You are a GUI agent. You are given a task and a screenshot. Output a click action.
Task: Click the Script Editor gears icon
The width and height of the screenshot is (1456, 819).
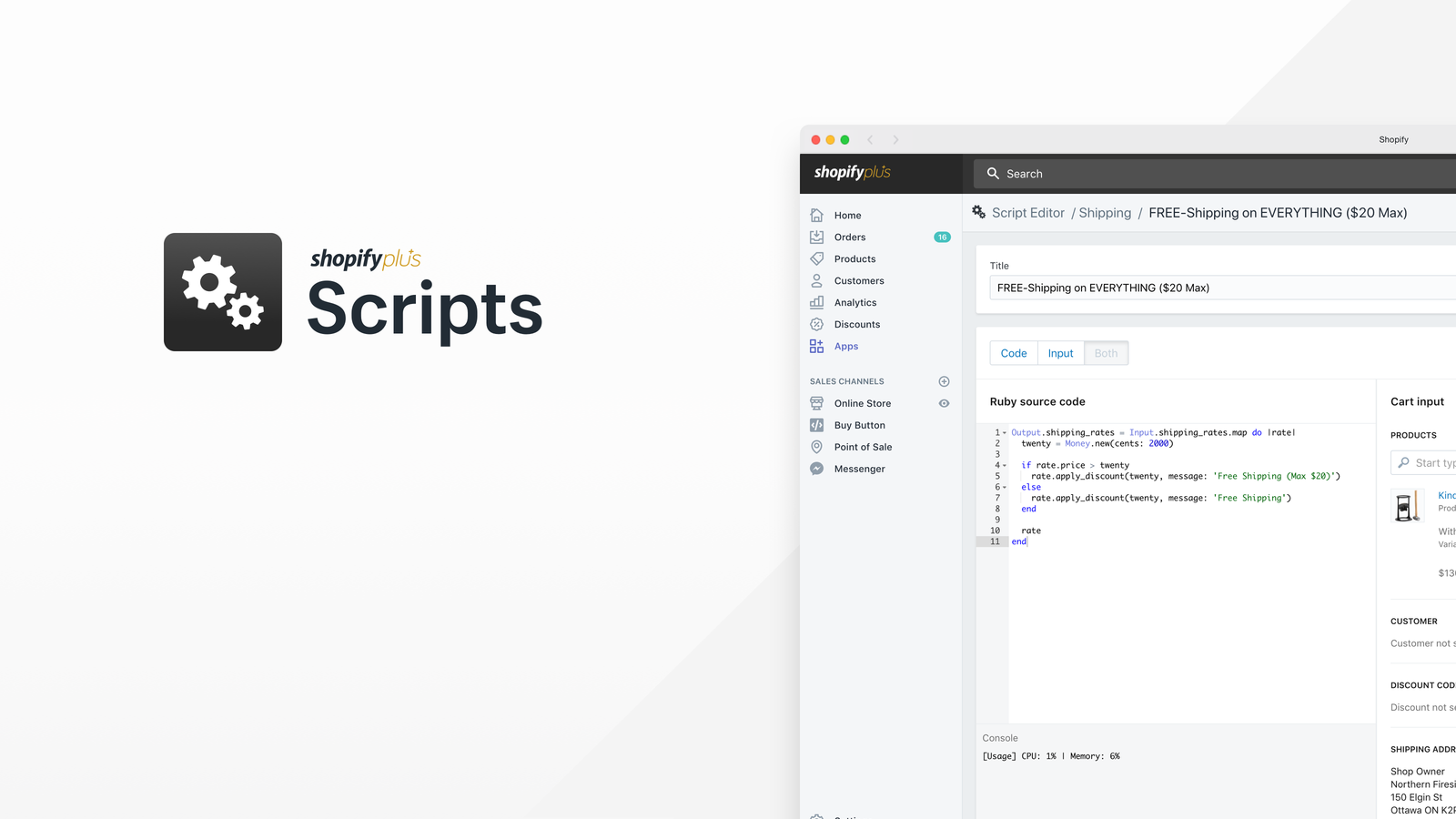(x=978, y=212)
